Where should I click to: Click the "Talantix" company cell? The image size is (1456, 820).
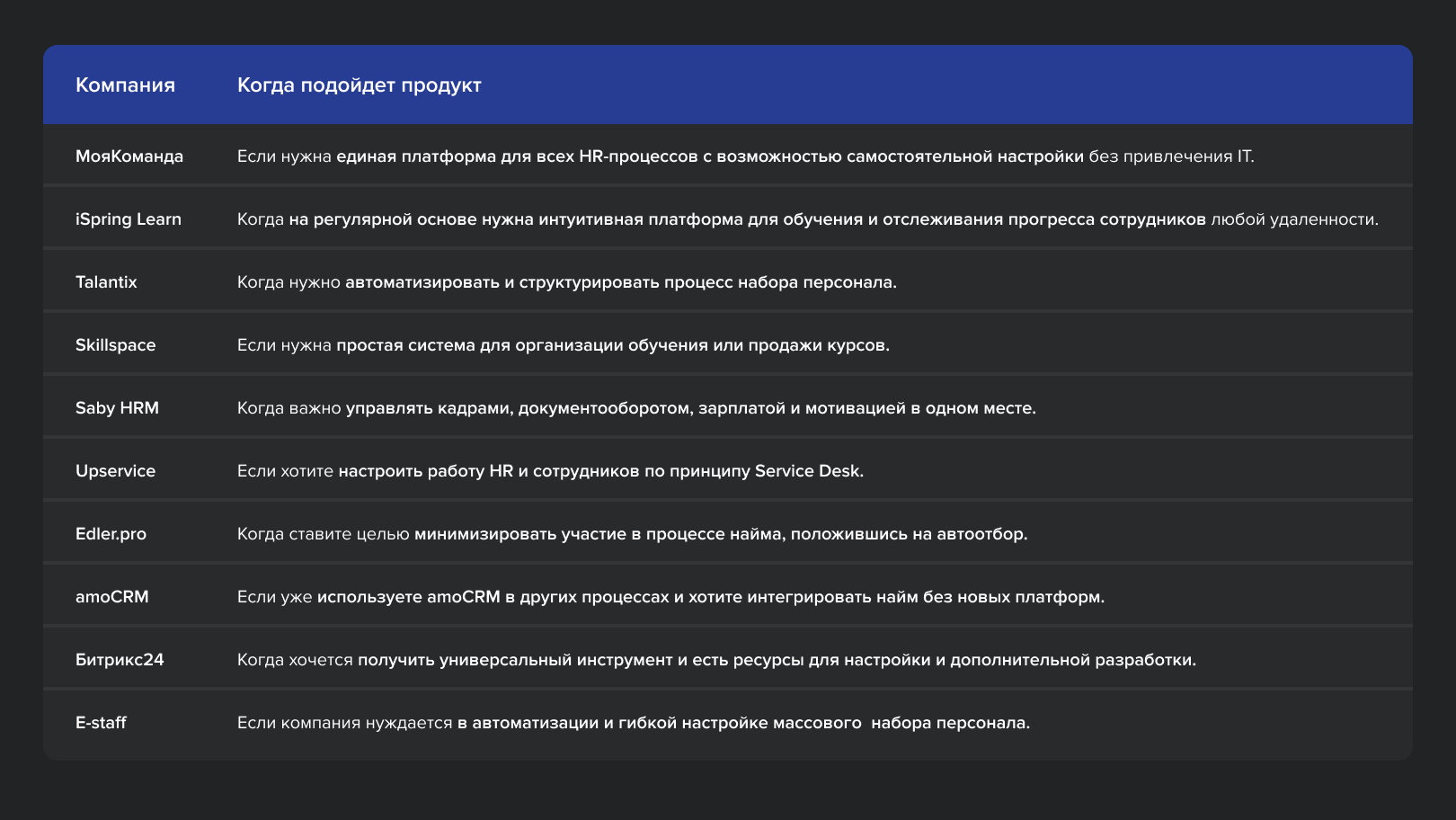(106, 282)
